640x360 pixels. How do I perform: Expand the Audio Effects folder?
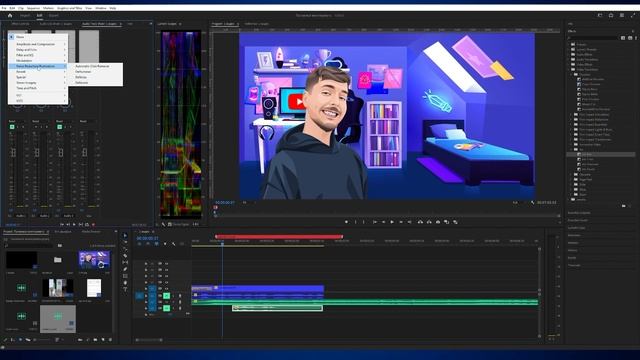569,54
